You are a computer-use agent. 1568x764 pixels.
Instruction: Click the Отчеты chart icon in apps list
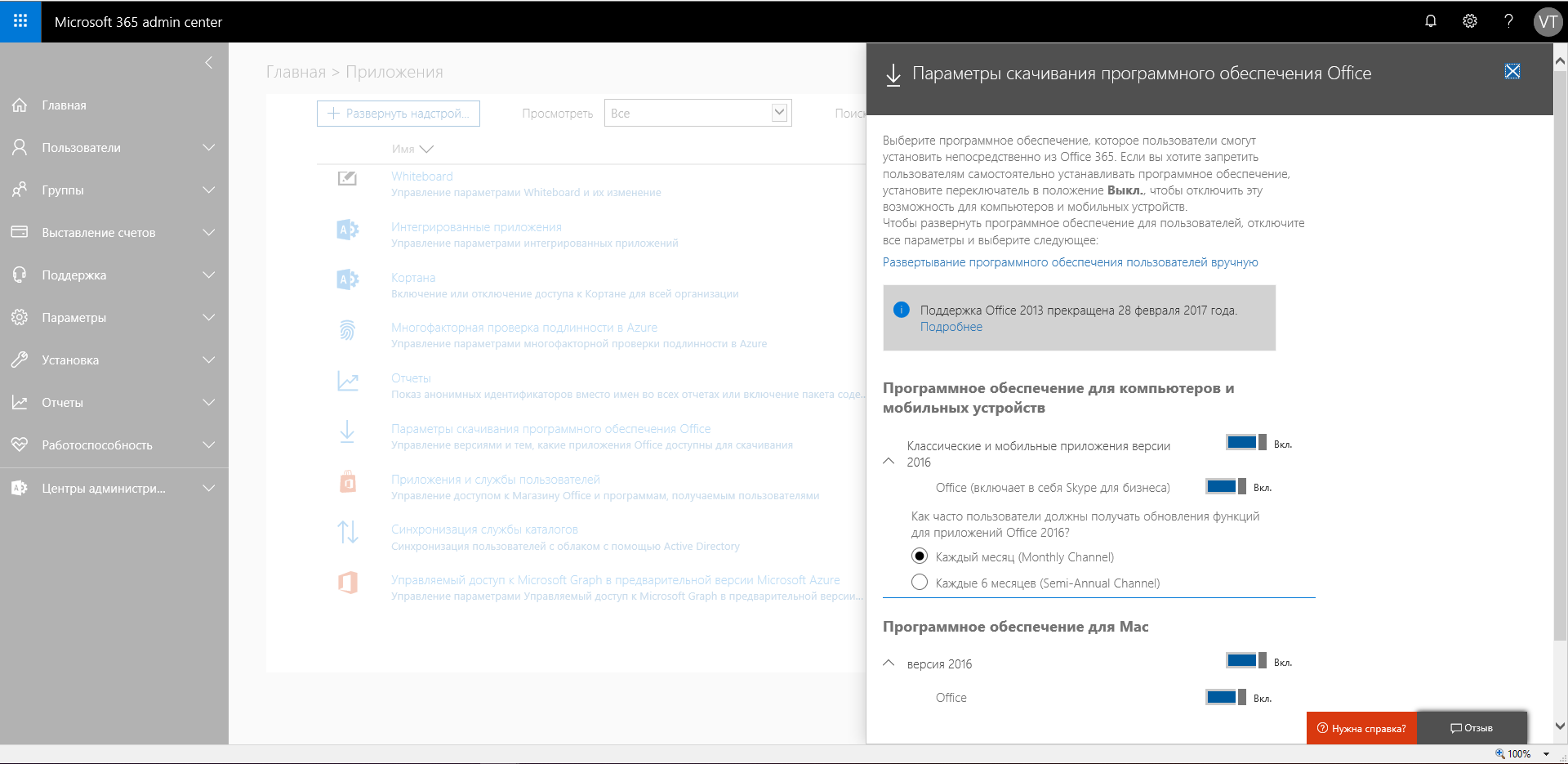pyautogui.click(x=348, y=381)
